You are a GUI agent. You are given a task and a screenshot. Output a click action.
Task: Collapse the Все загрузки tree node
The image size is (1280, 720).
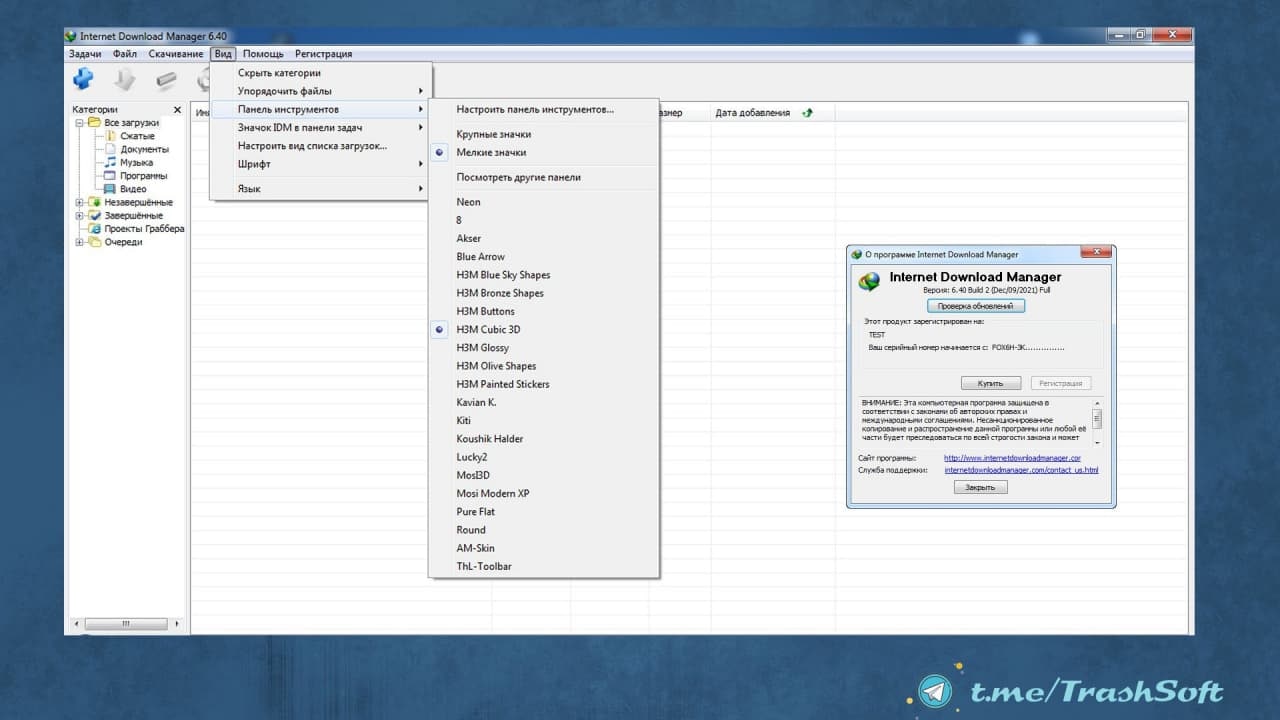[x=80, y=123]
